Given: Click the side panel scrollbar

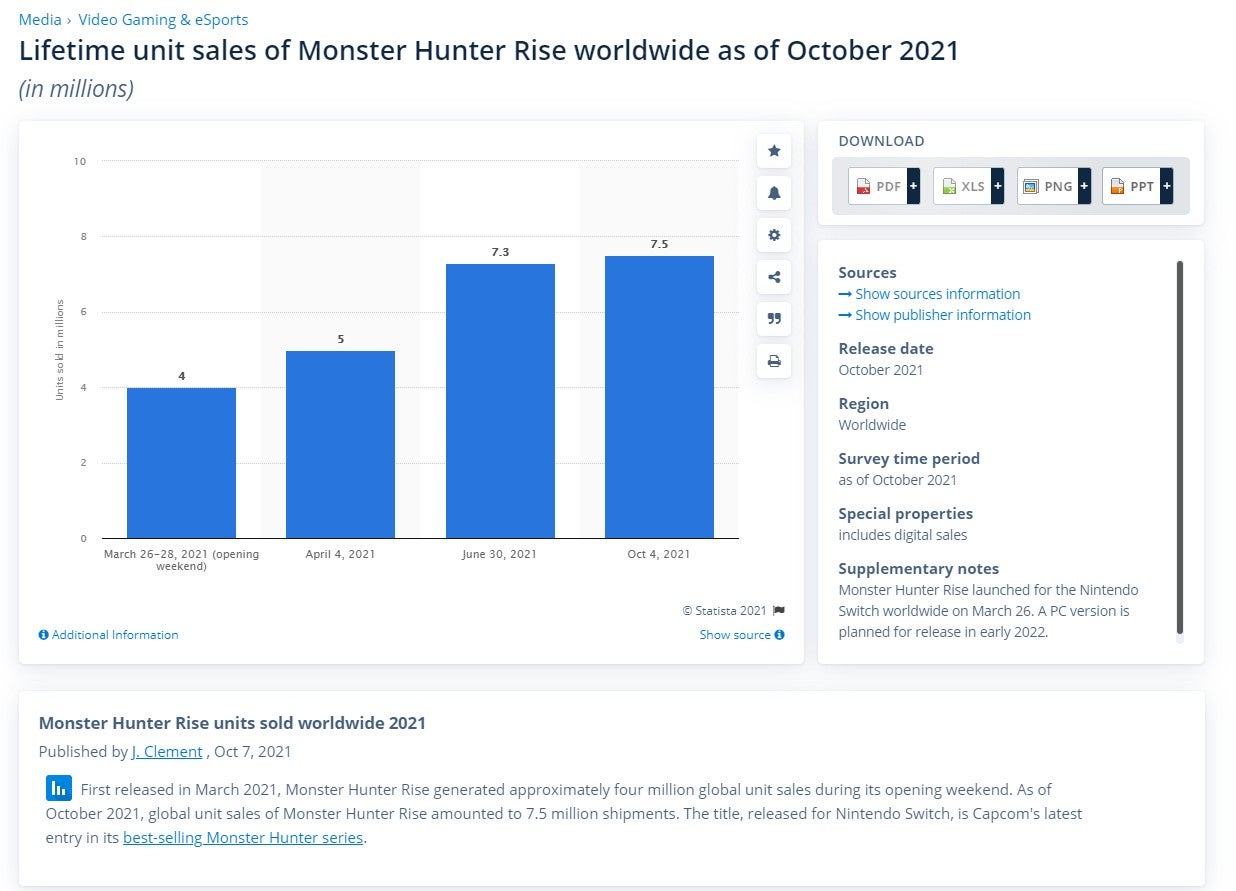Looking at the screenshot, I should (1180, 447).
